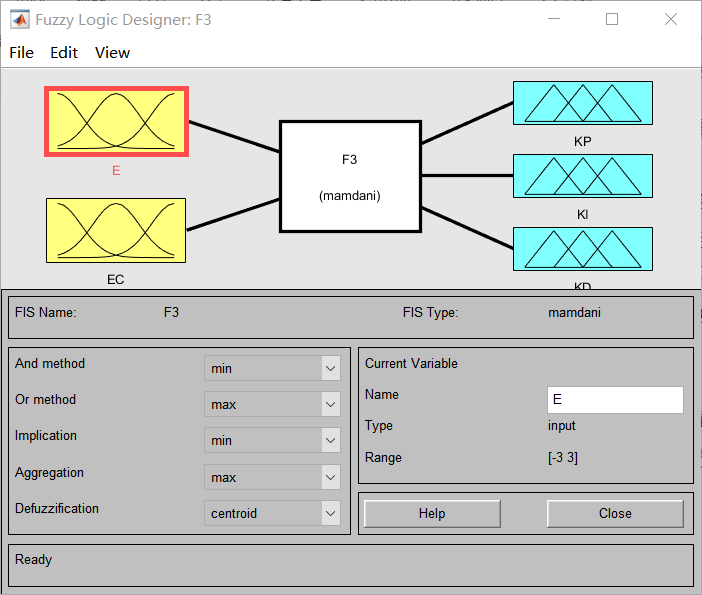The image size is (702, 595).
Task: Click the MATLAB logo in title bar
Action: click(x=20, y=20)
